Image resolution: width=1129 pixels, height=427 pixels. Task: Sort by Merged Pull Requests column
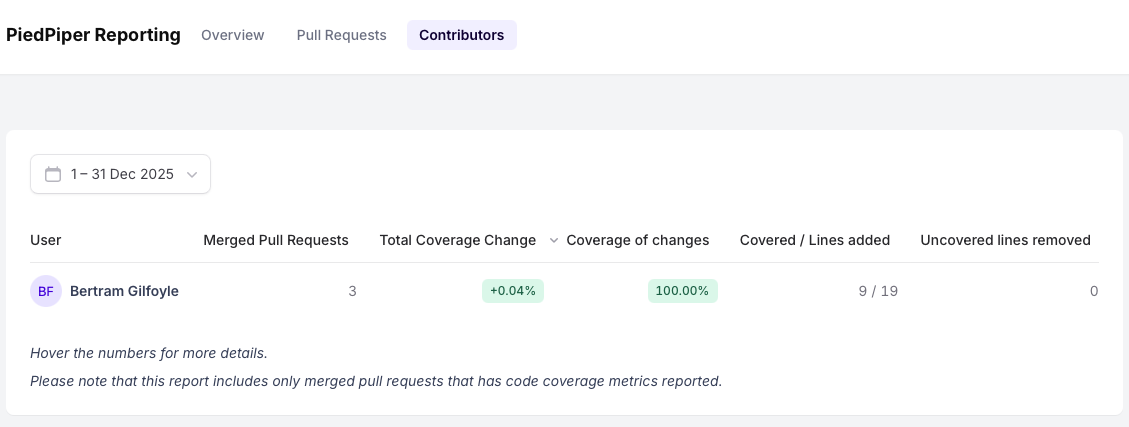coord(275,240)
